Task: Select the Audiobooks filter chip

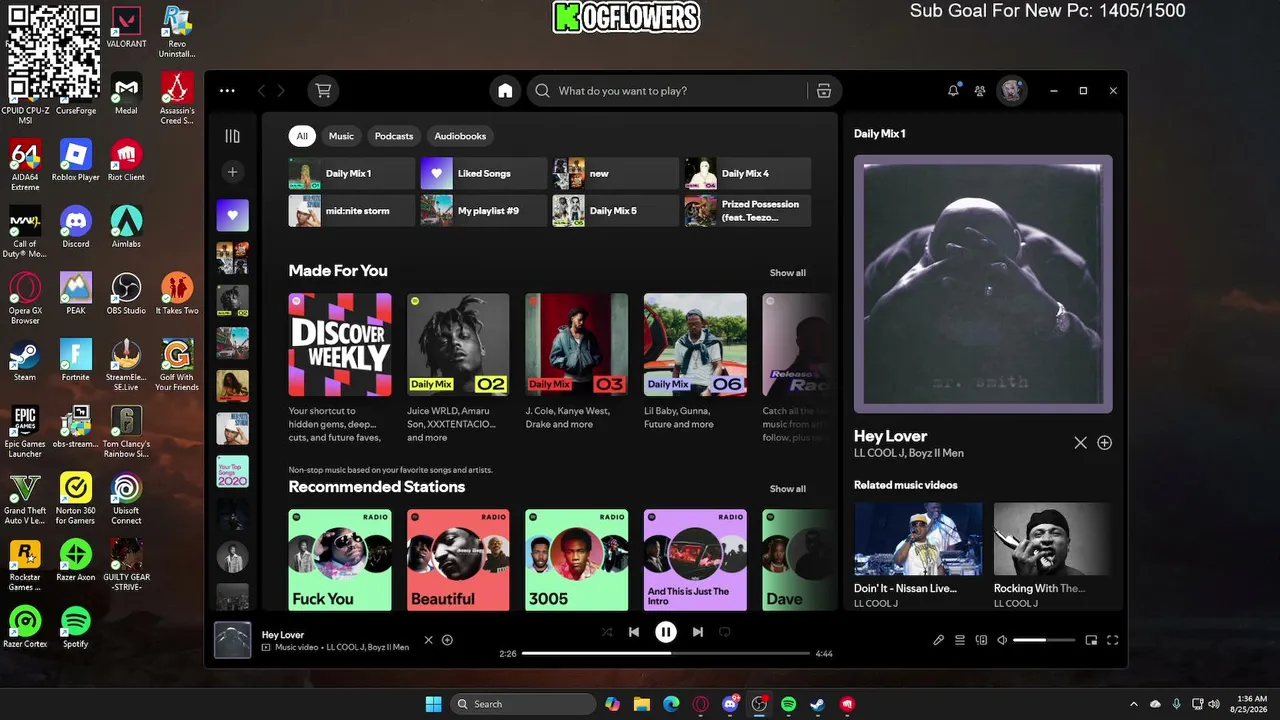Action: [x=460, y=136]
